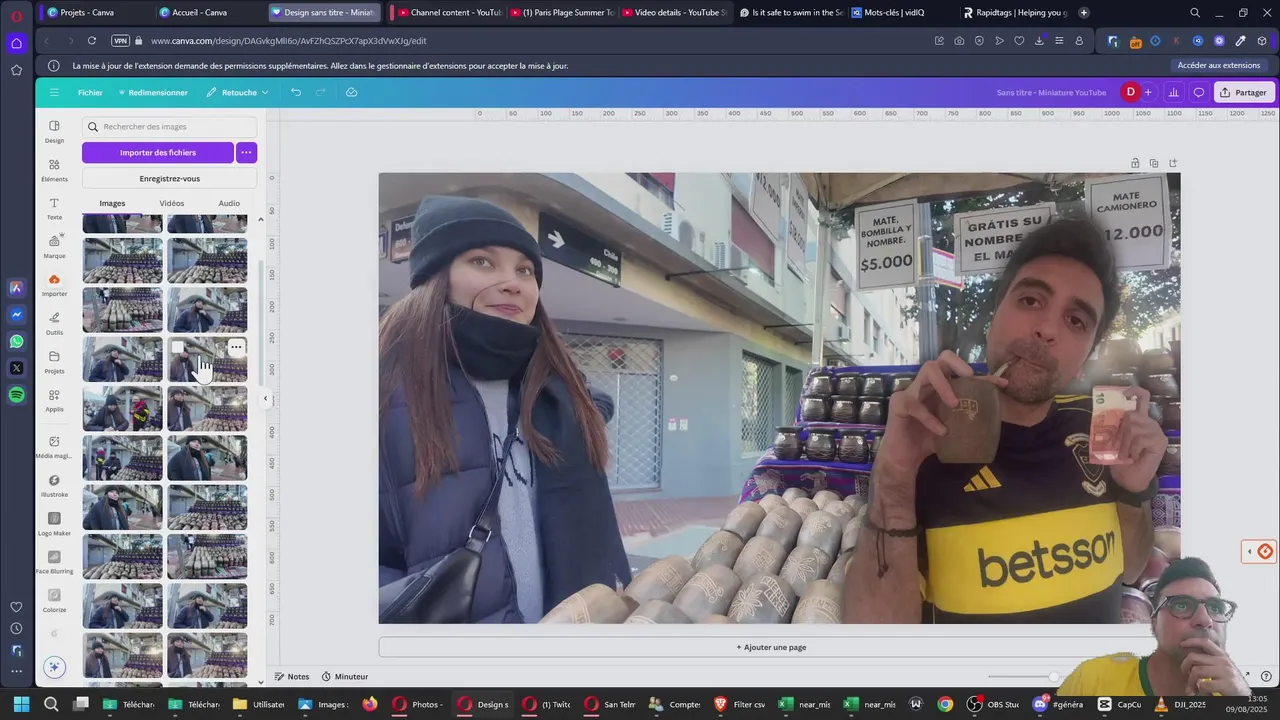Click the Enregistrez-vous button
Viewport: 1280px width, 720px height.
point(169,178)
